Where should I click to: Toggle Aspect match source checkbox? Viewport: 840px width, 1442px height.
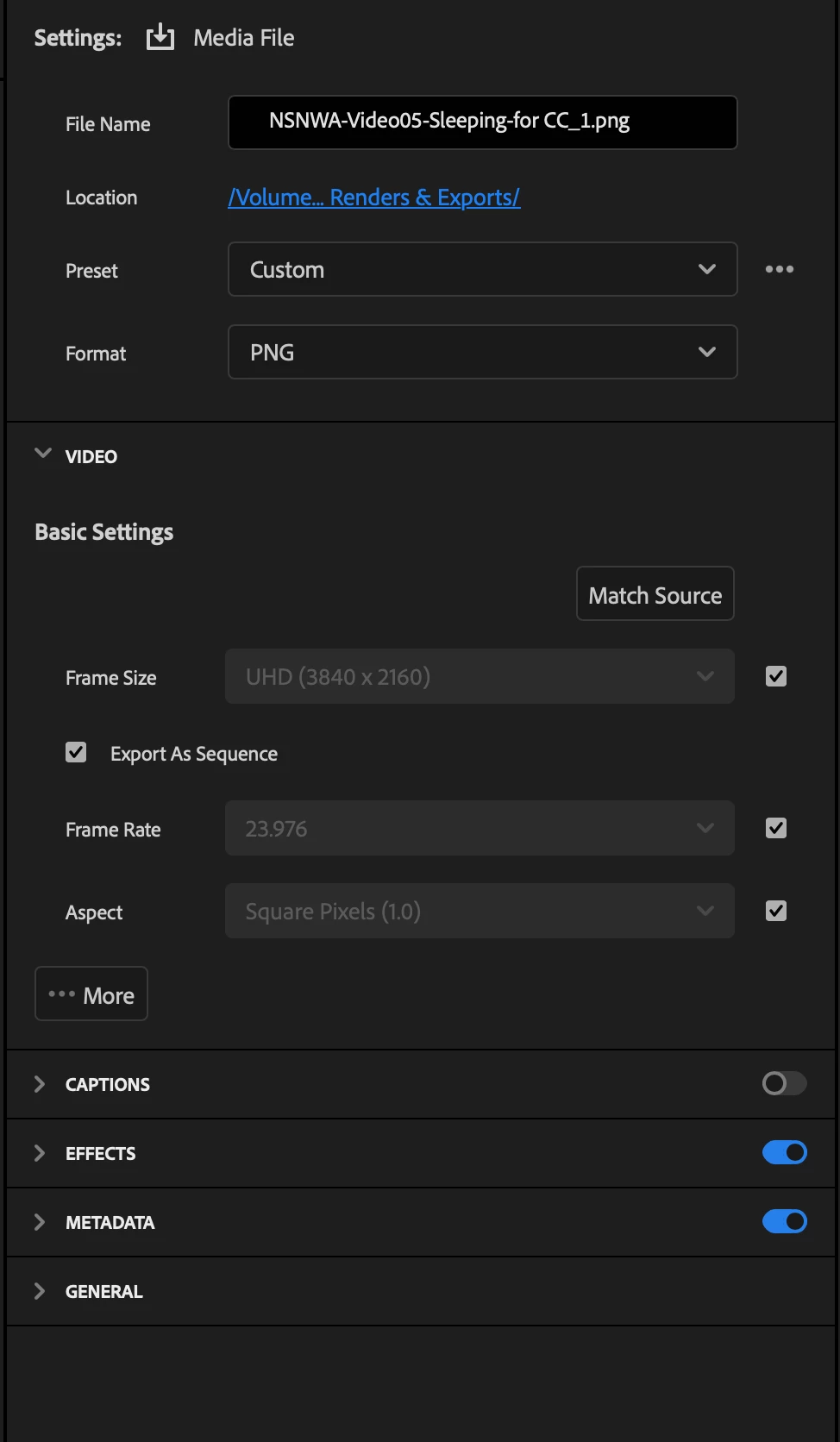point(776,911)
